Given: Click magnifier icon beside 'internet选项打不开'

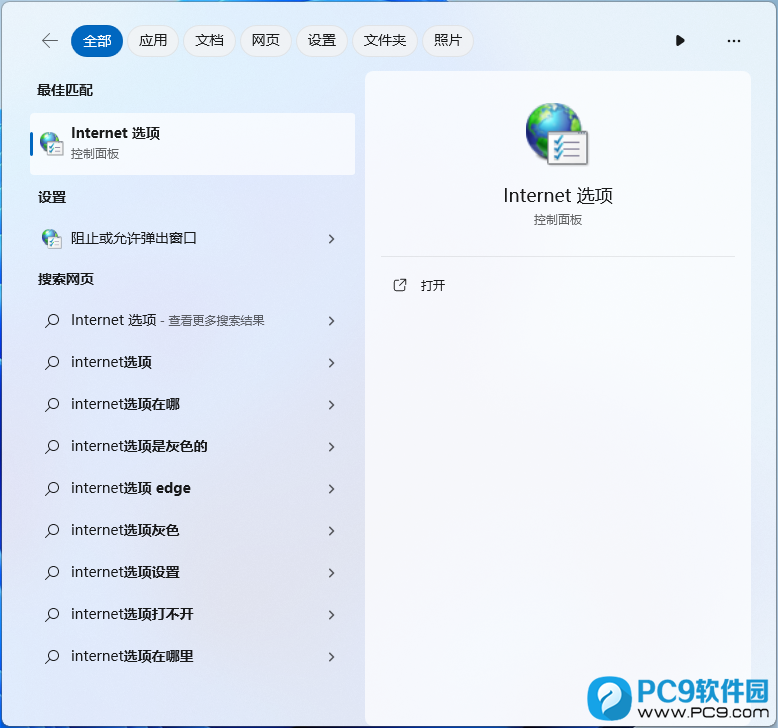Looking at the screenshot, I should click(x=52, y=614).
